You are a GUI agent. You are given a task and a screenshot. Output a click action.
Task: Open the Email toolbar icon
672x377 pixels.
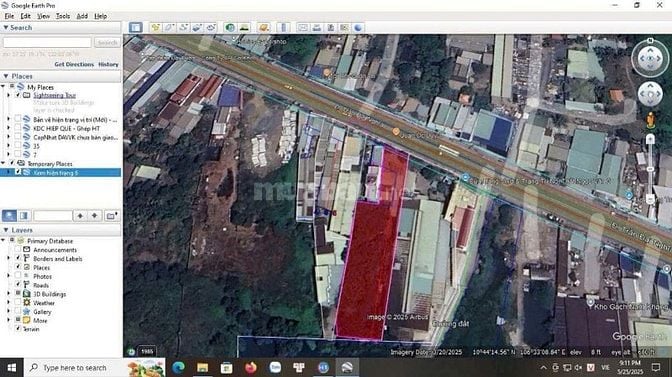(303, 28)
